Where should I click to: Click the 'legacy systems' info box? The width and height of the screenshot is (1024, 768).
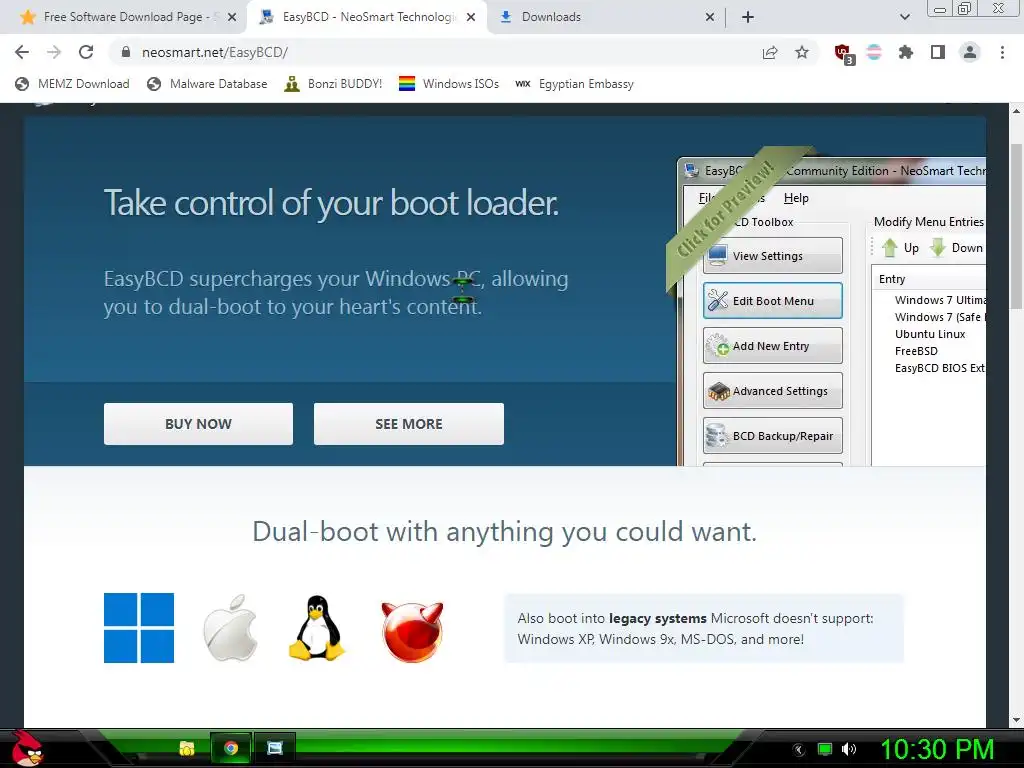pyautogui.click(x=704, y=628)
